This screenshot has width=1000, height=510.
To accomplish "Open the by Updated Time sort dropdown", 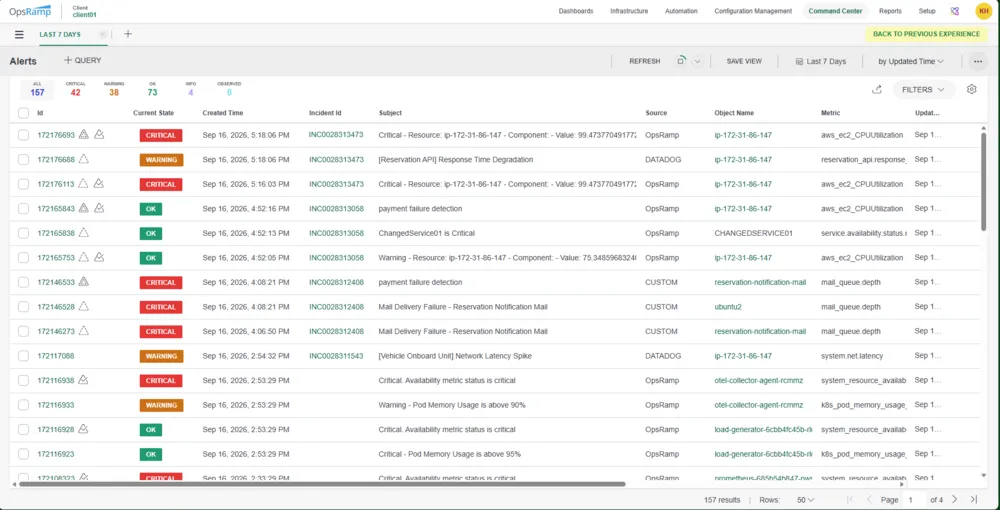I will pyautogui.click(x=911, y=61).
